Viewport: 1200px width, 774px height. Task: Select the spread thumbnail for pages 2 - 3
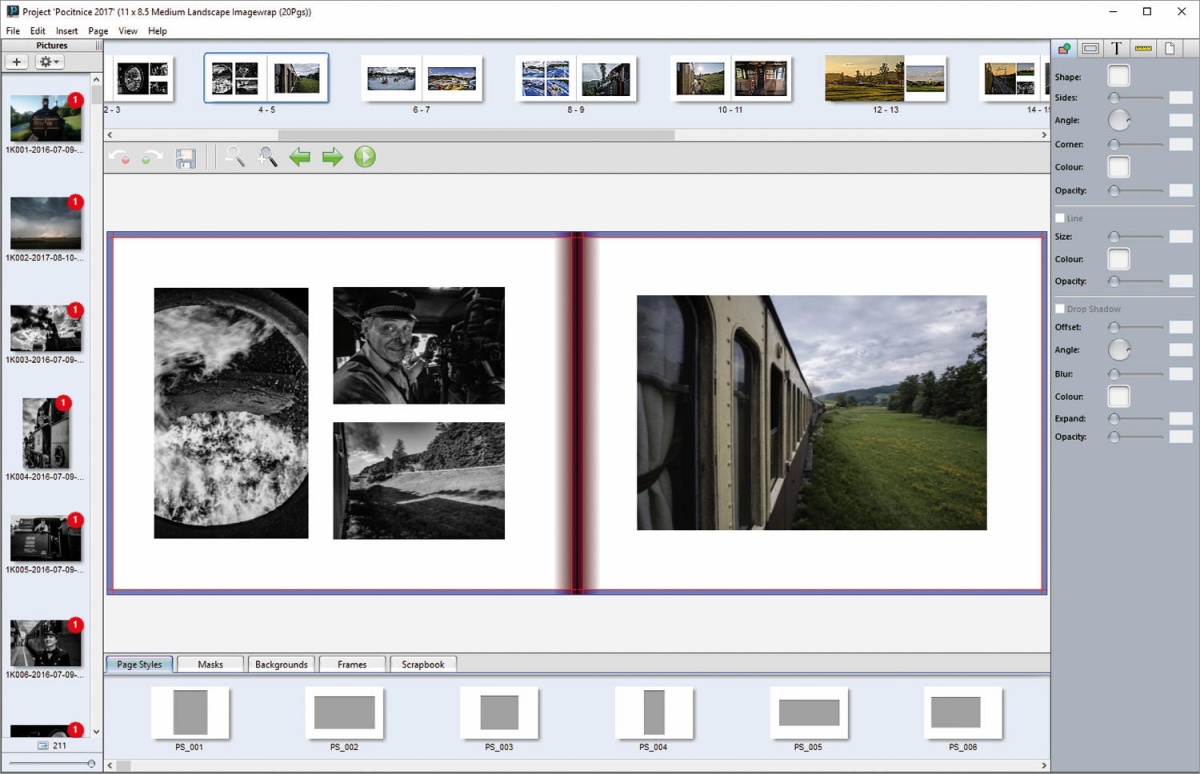(x=139, y=79)
